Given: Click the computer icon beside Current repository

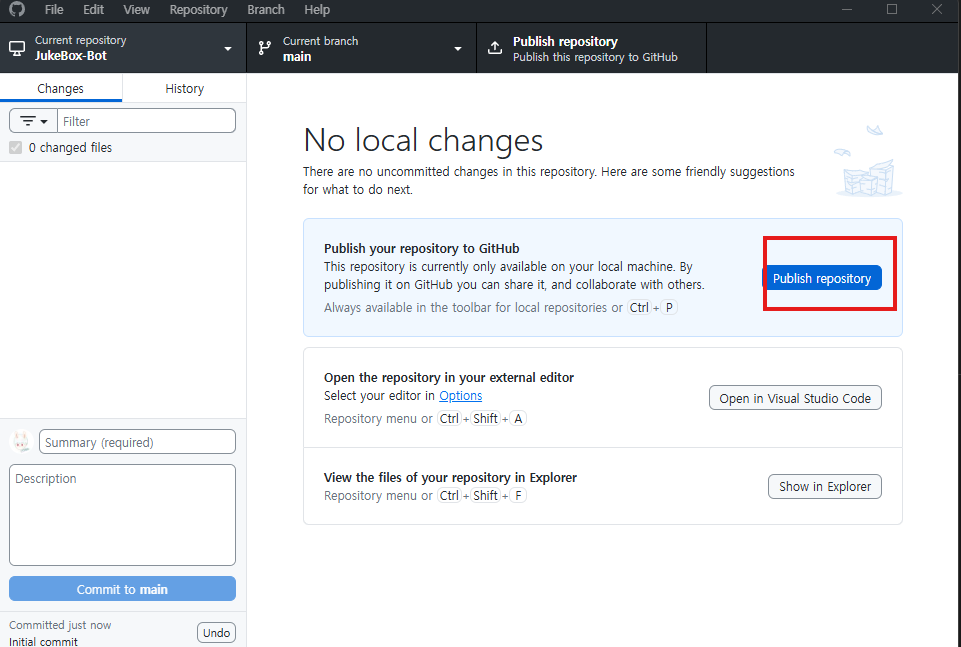Looking at the screenshot, I should tap(17, 48).
